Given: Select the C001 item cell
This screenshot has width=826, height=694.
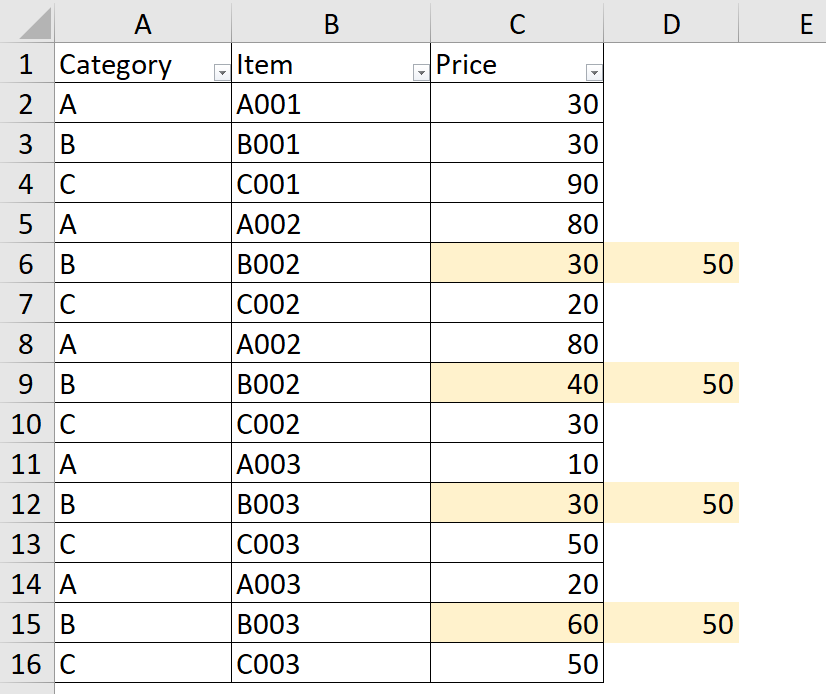Looking at the screenshot, I should (331, 184).
